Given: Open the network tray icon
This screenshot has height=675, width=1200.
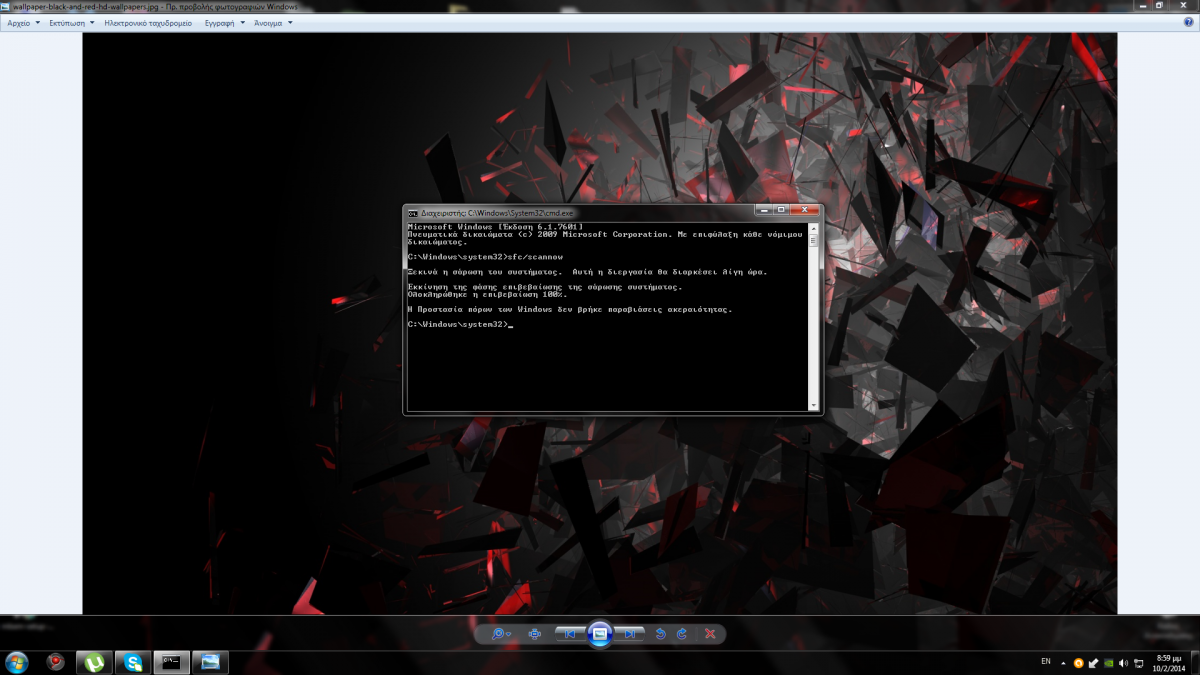Looking at the screenshot, I should pyautogui.click(x=1139, y=663).
